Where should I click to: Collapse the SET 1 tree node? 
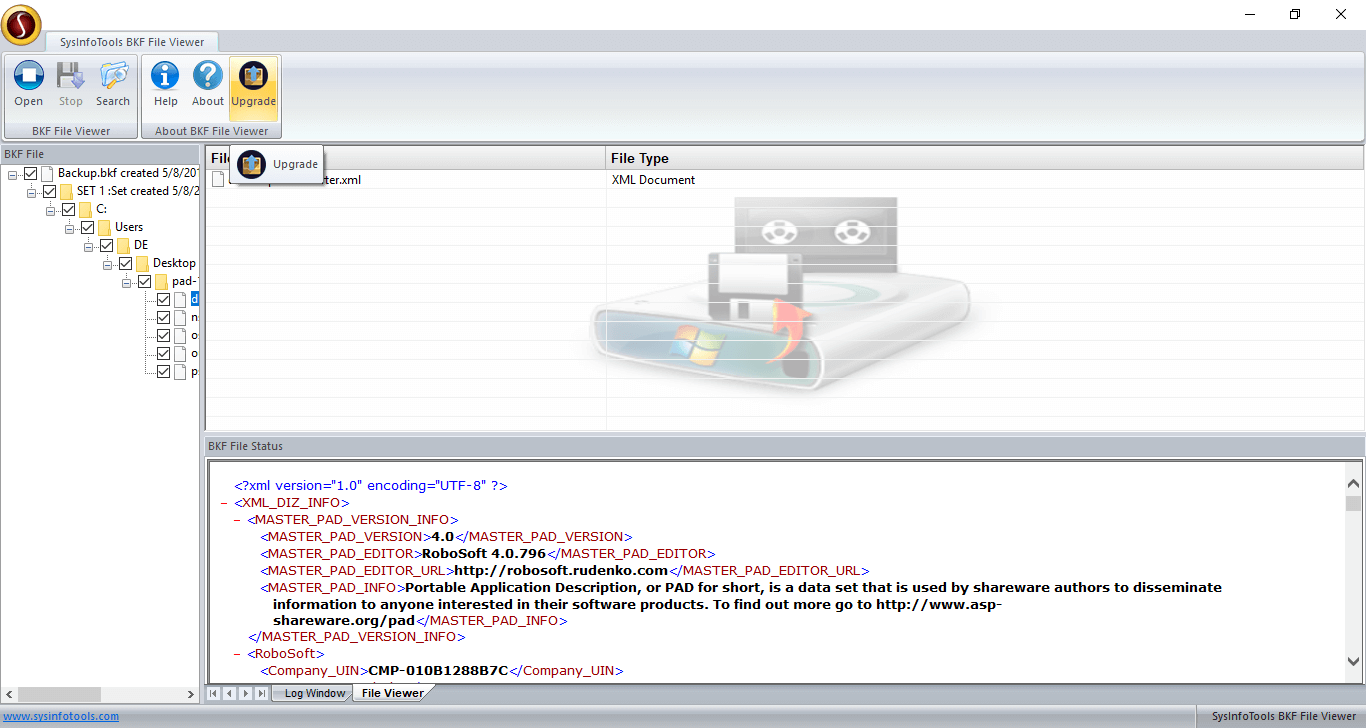(32, 192)
